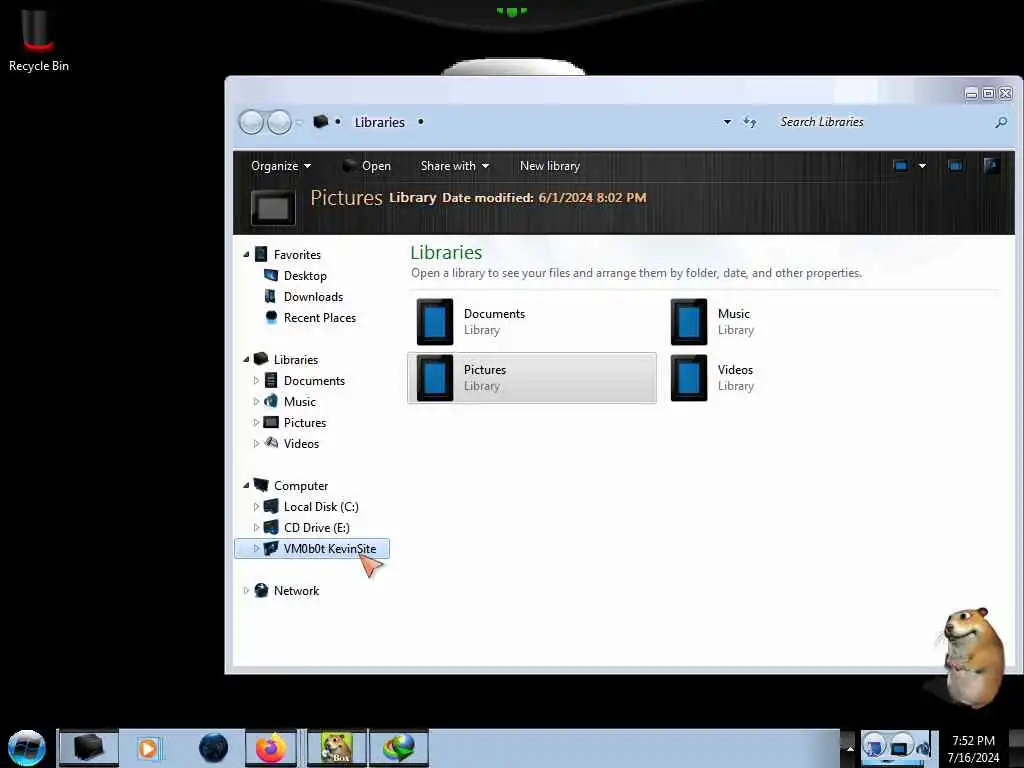This screenshot has width=1024, height=768.
Task: Select VM0b0t KevinSite in sidebar
Action: (x=312, y=549)
